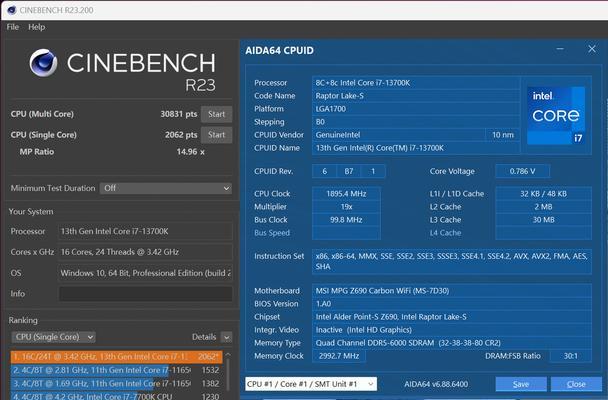
Task: Click the Cinebench logo sphere icon
Action: point(43,63)
